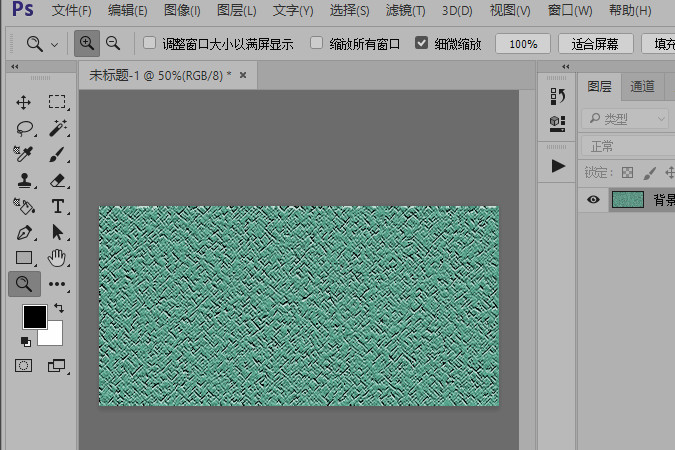Image resolution: width=675 pixels, height=450 pixels.
Task: Open the 帮助(H) menu
Action: tap(630, 10)
